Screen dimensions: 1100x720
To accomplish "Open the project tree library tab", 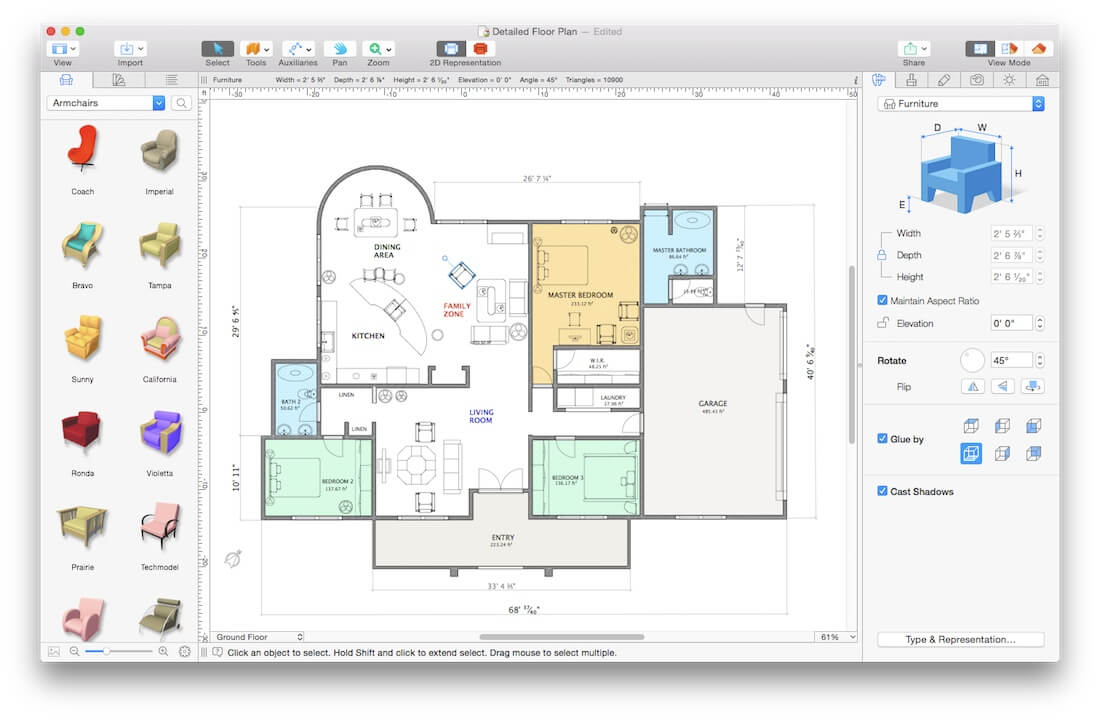I will pos(171,80).
